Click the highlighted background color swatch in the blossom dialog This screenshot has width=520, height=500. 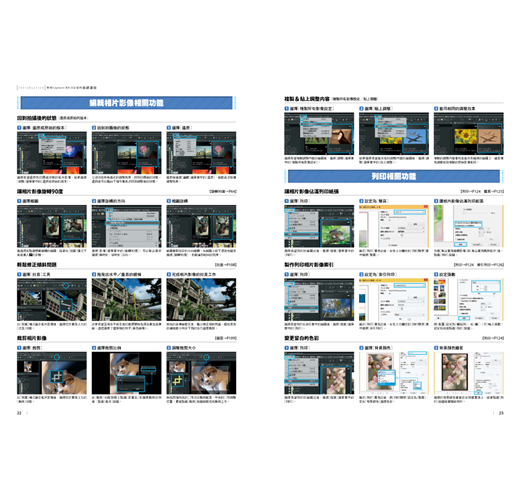click(x=417, y=386)
